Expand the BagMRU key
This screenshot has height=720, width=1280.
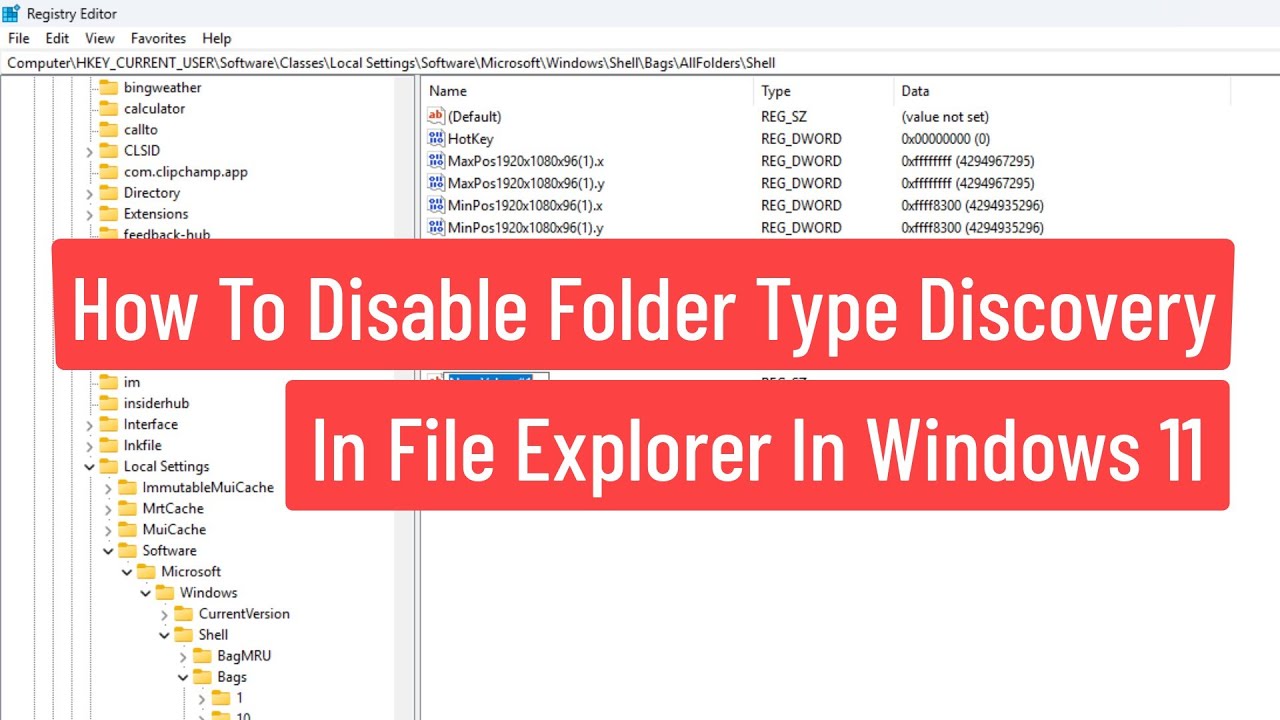[183, 656]
